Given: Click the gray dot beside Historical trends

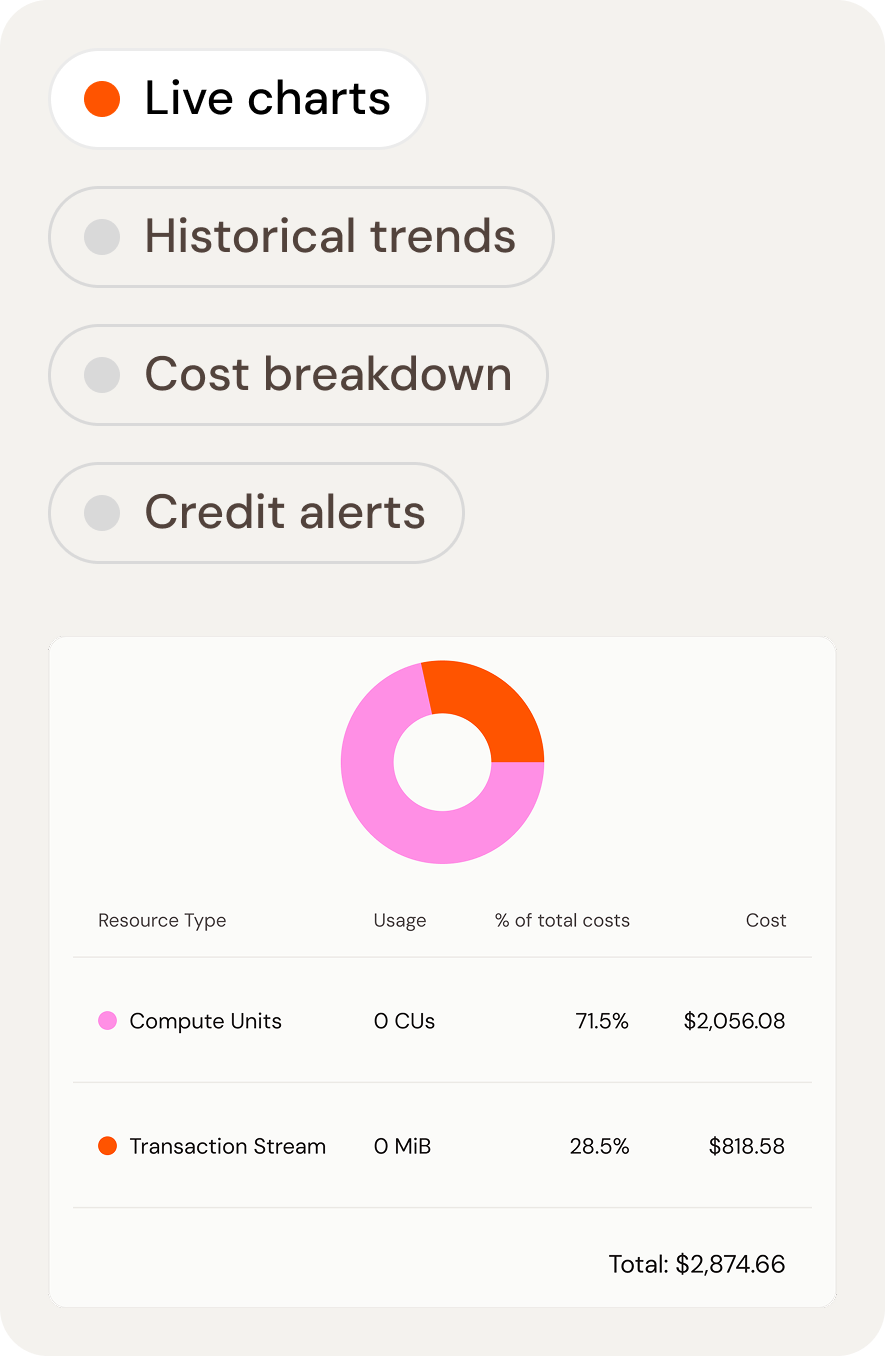Looking at the screenshot, I should click(x=102, y=237).
